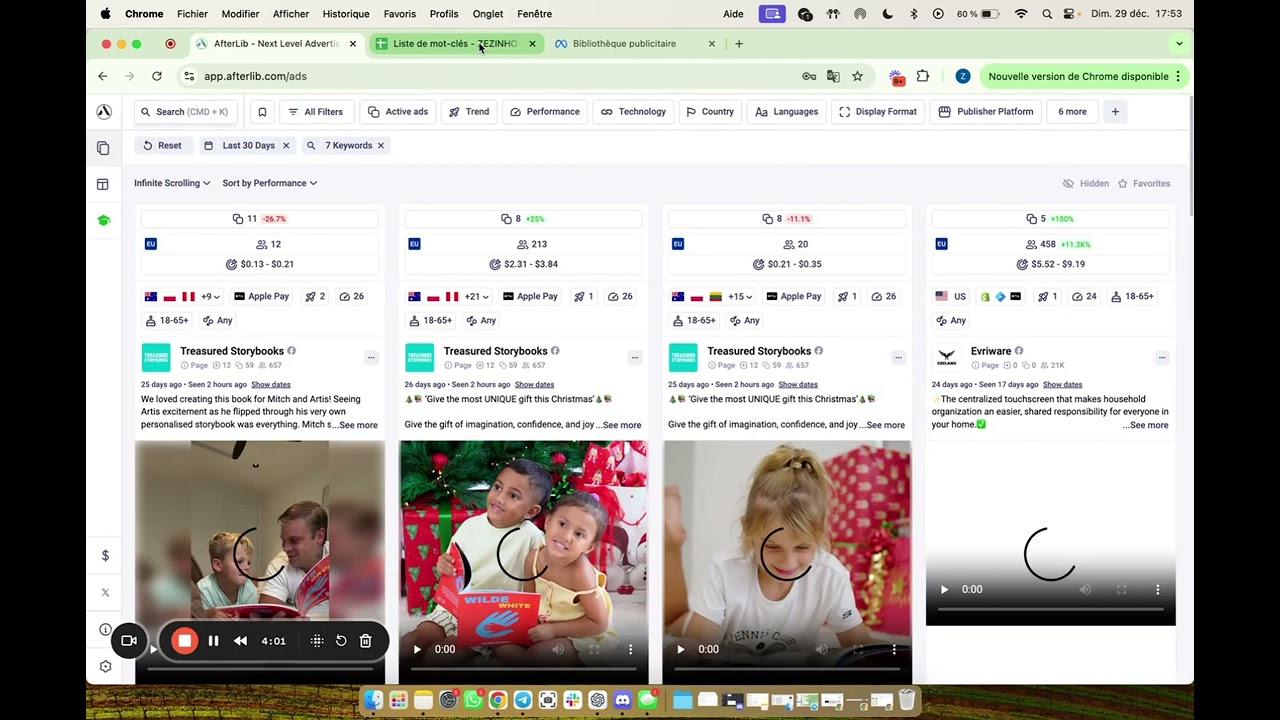This screenshot has height=720, width=1280.
Task: Open the Historique menu
Action: point(346,14)
